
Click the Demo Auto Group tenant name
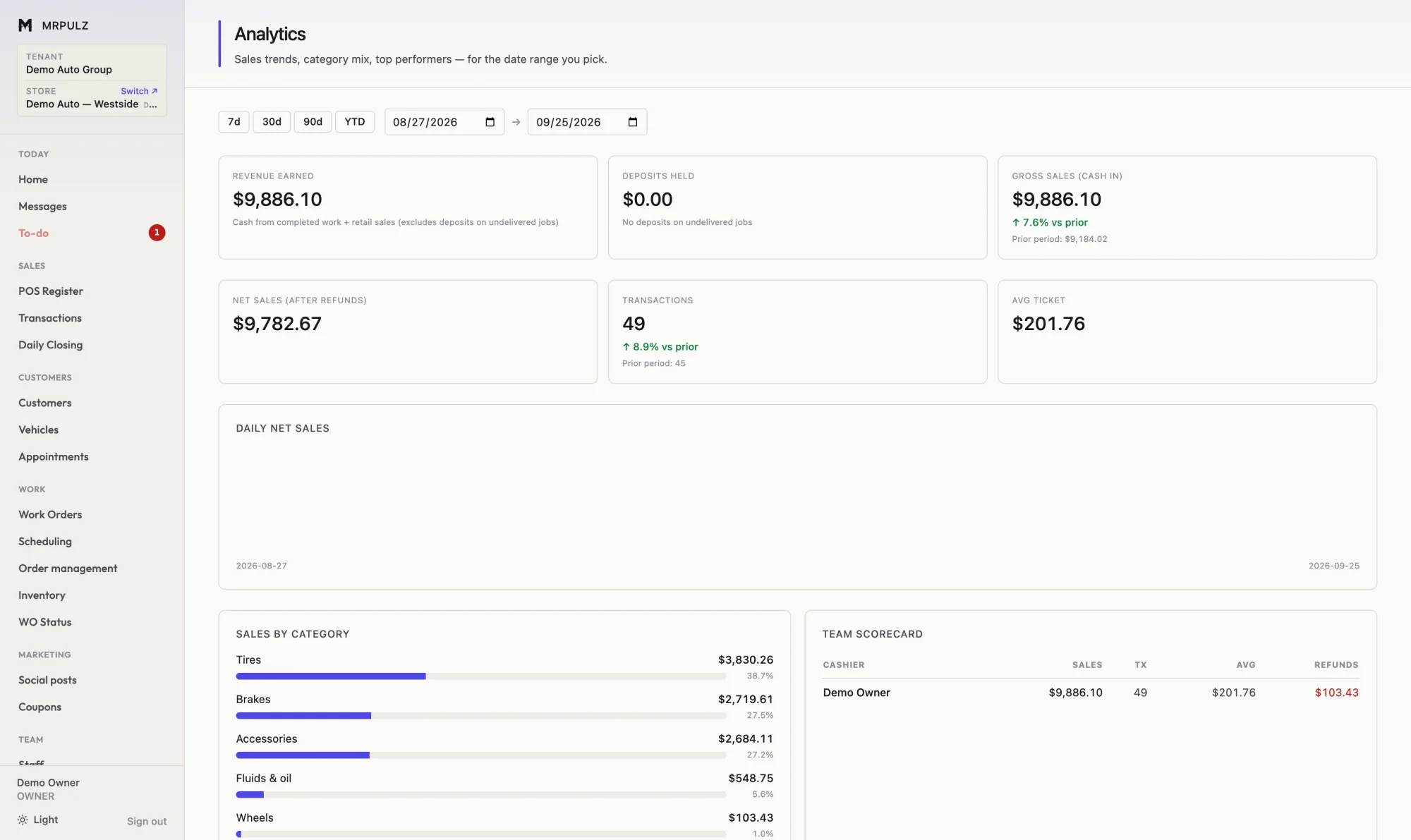click(x=69, y=69)
